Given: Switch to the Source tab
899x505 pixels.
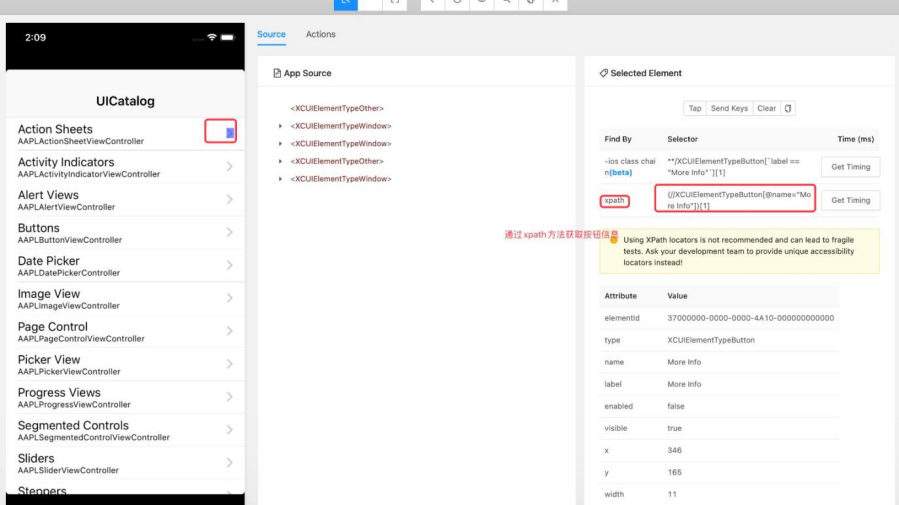Looking at the screenshot, I should point(271,34).
